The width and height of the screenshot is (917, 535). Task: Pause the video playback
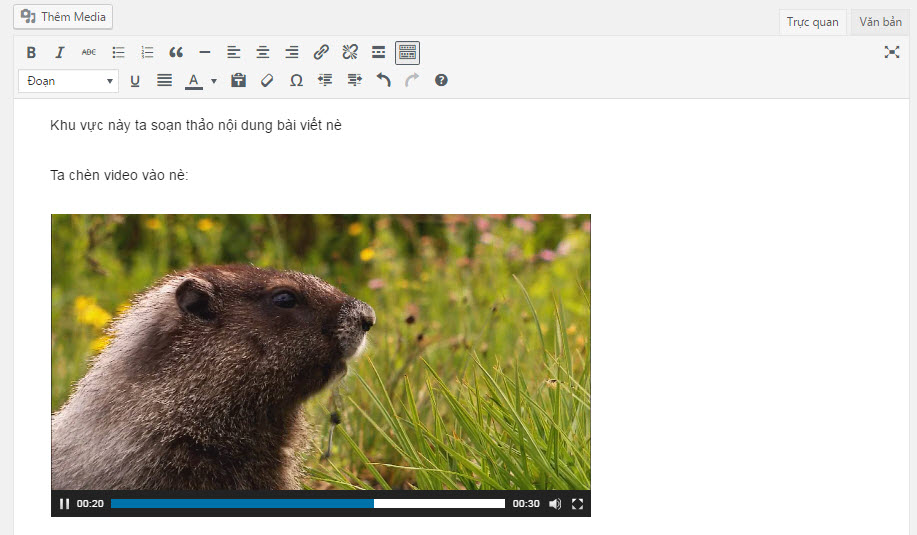64,504
